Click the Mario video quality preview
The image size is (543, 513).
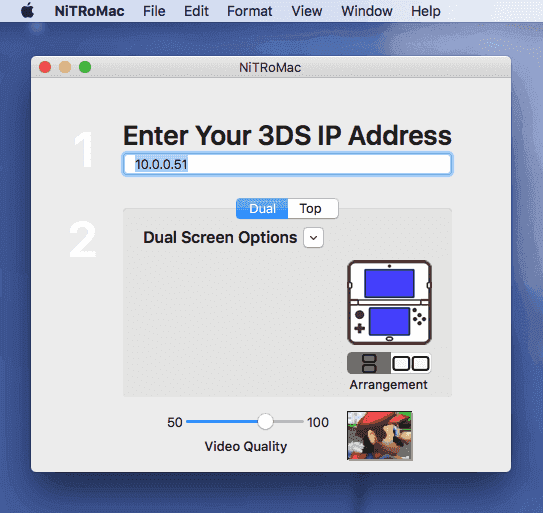click(x=380, y=436)
